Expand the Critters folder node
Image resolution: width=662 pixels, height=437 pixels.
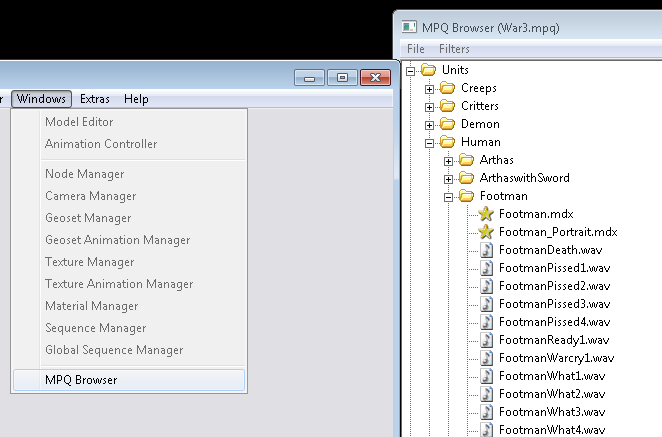pos(429,107)
